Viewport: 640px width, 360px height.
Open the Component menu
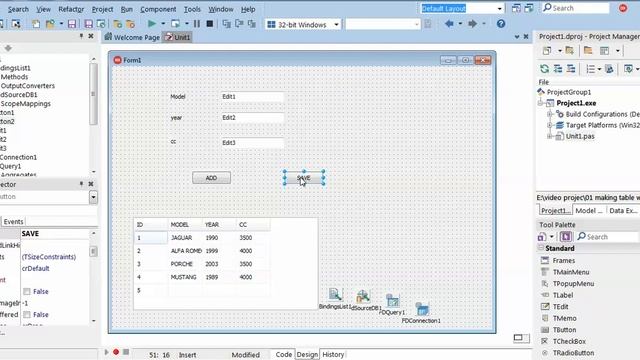point(158,9)
